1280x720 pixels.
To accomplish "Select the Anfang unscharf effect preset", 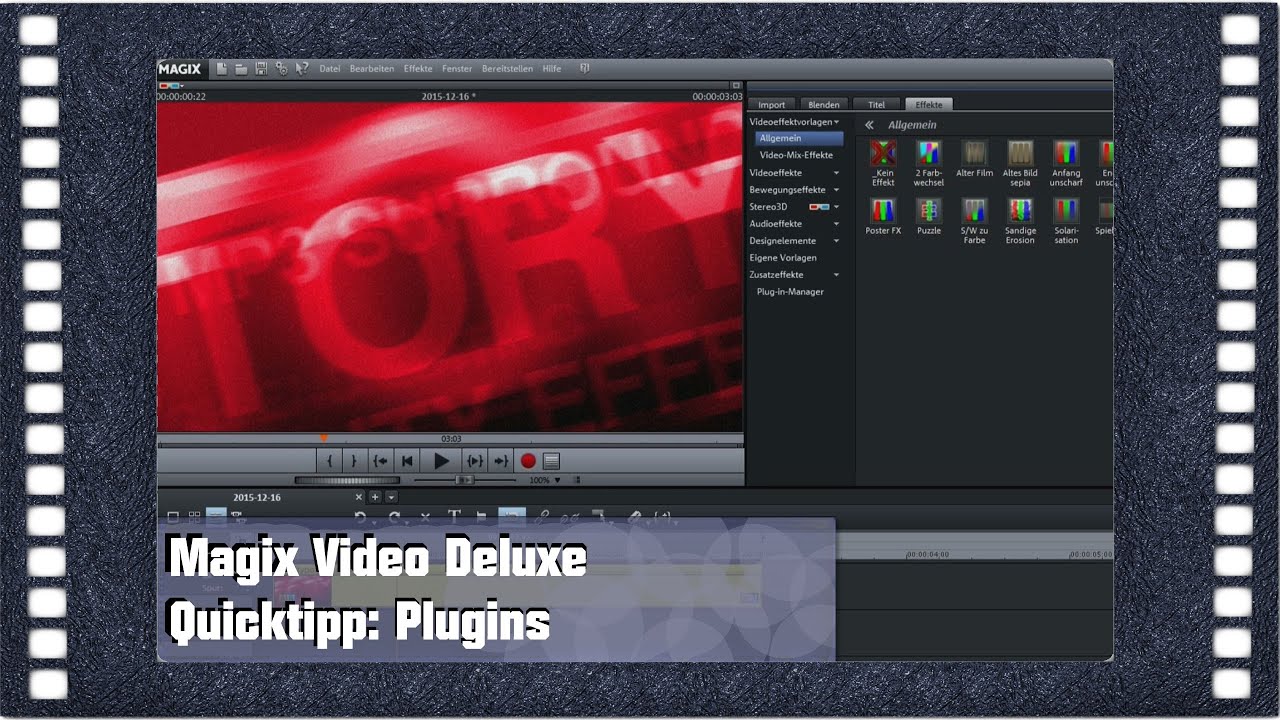I will click(x=1066, y=163).
